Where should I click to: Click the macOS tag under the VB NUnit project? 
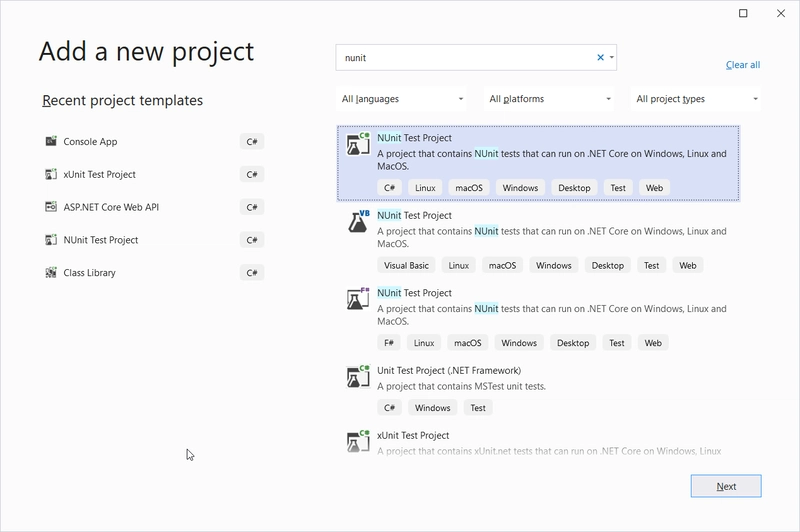click(503, 265)
